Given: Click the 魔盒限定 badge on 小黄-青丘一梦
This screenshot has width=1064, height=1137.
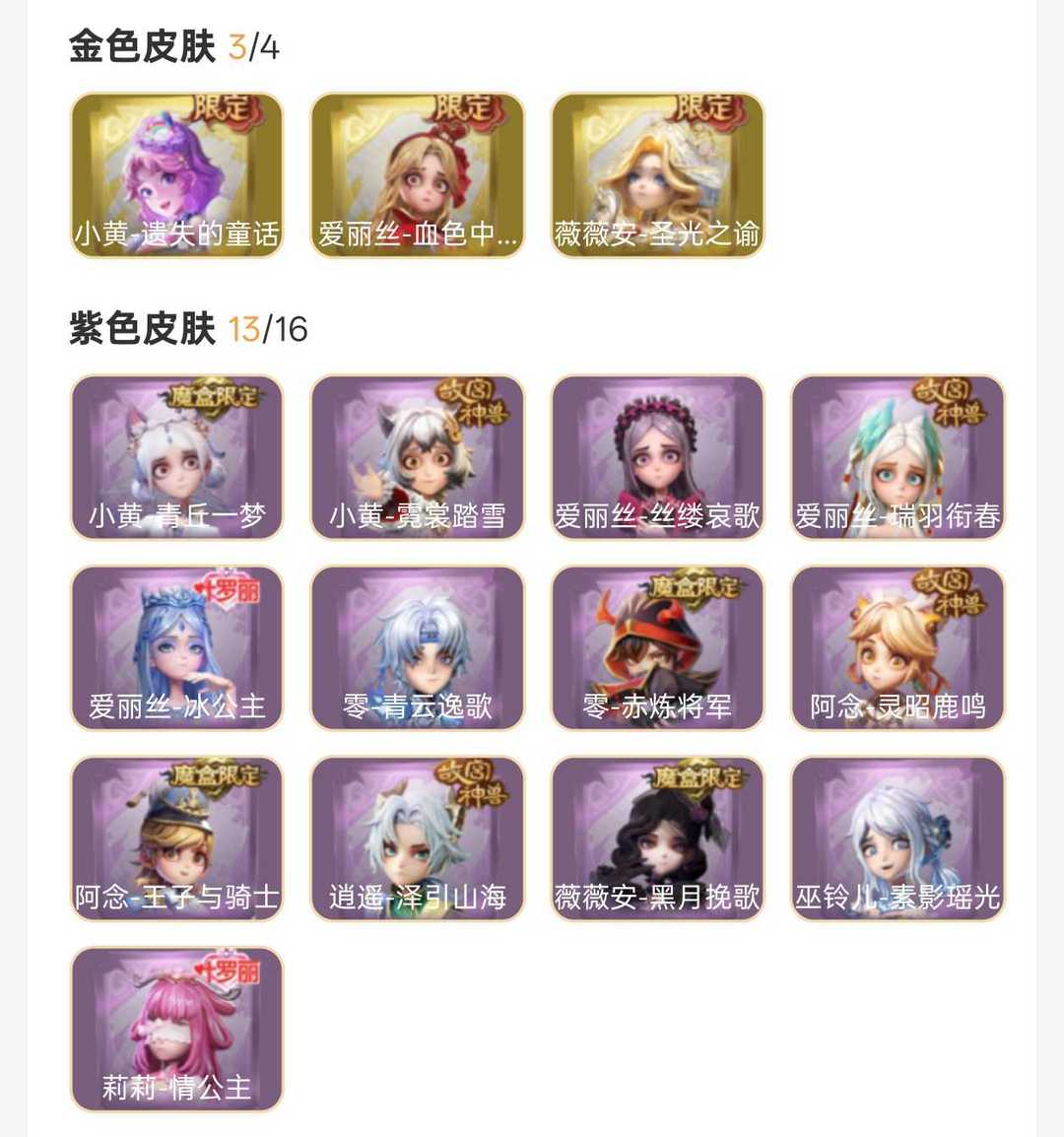Looking at the screenshot, I should (x=213, y=397).
